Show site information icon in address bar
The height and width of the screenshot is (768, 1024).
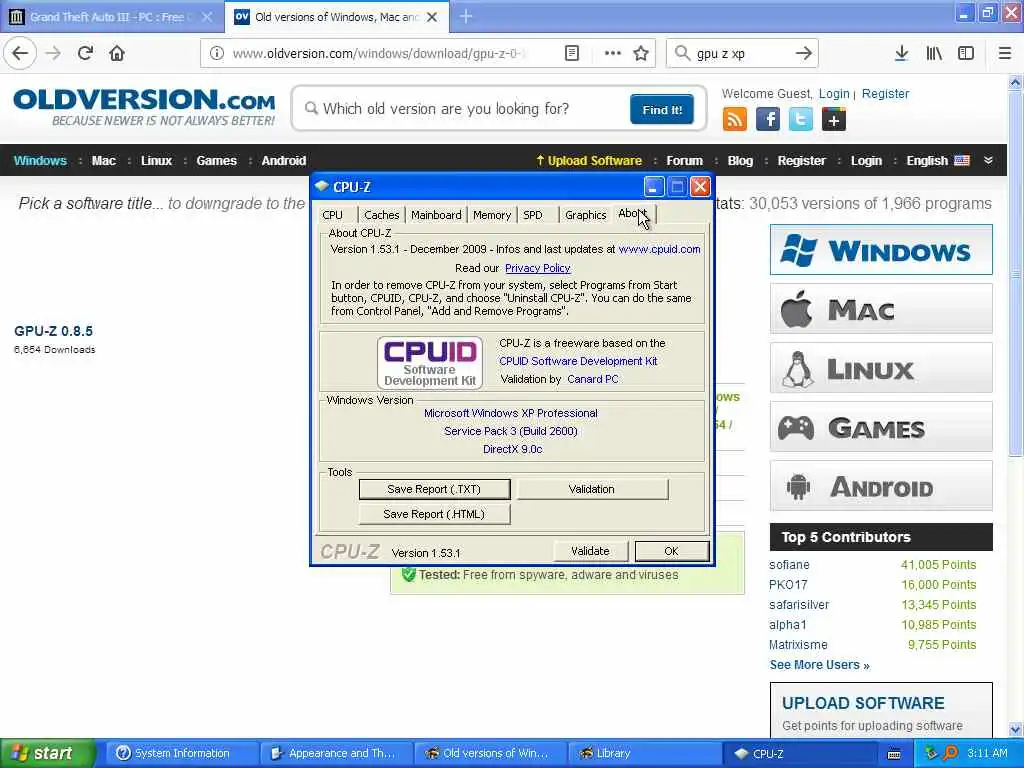pyautogui.click(x=217, y=54)
